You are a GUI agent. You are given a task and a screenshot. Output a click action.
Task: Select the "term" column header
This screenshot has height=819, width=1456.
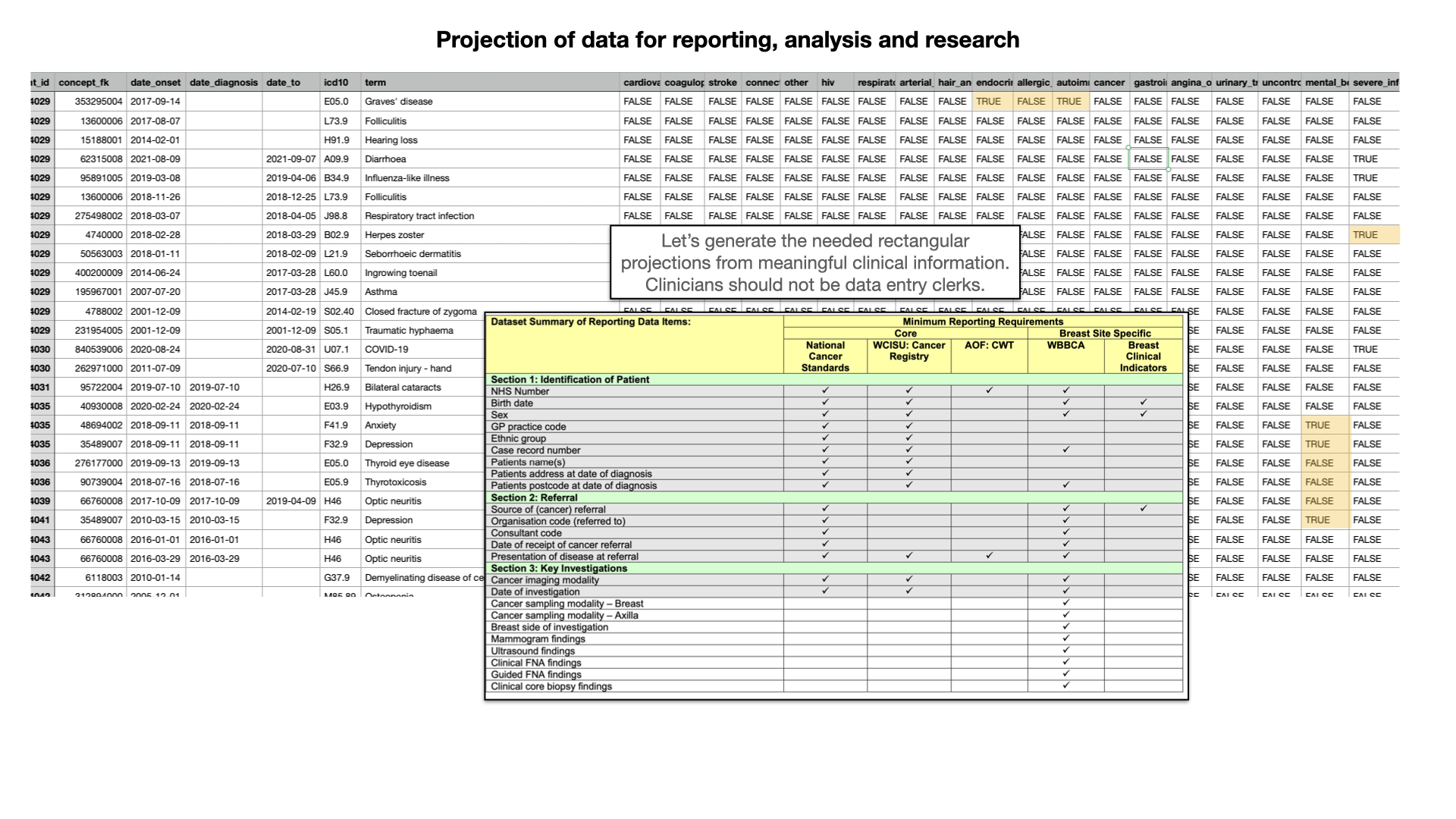(x=377, y=82)
